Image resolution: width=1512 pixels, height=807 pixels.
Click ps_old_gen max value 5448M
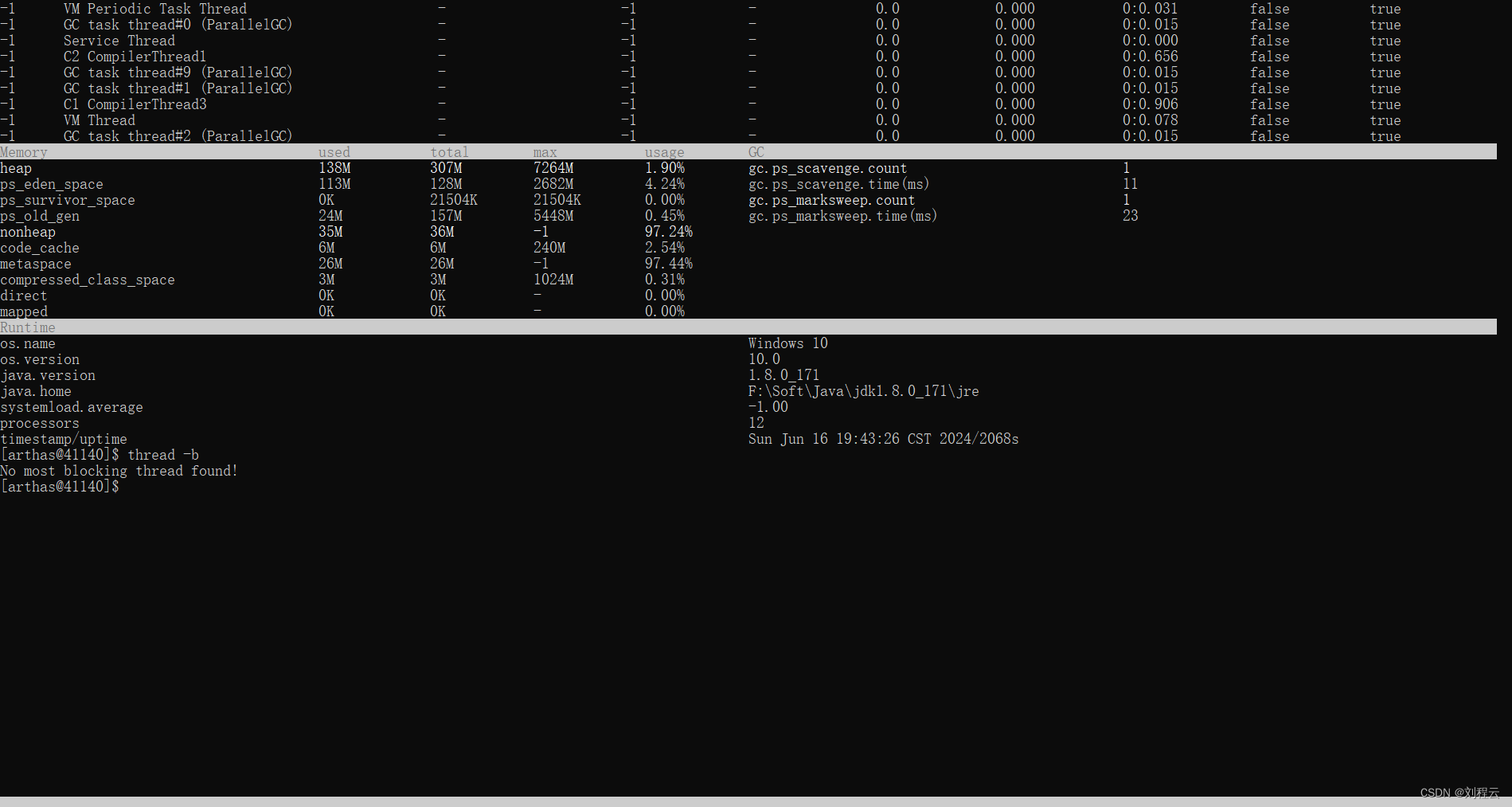point(553,216)
